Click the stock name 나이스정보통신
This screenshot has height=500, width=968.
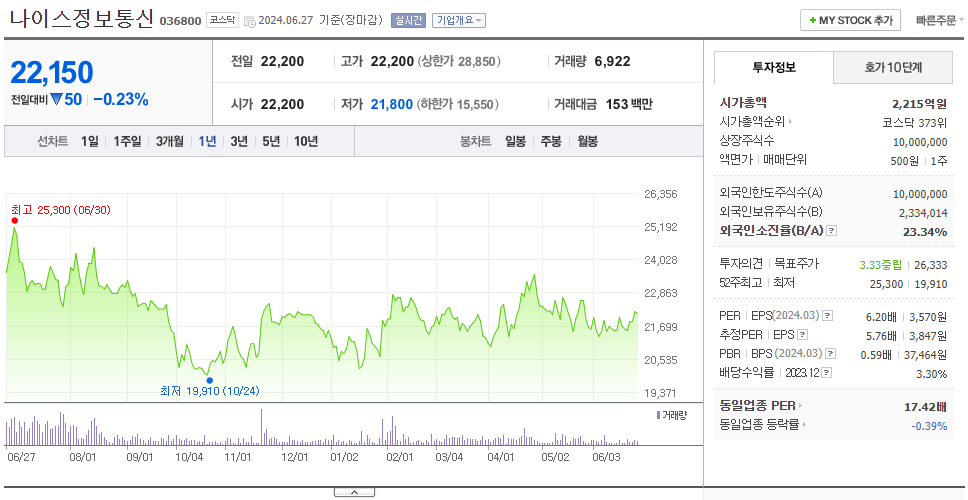click(x=81, y=19)
